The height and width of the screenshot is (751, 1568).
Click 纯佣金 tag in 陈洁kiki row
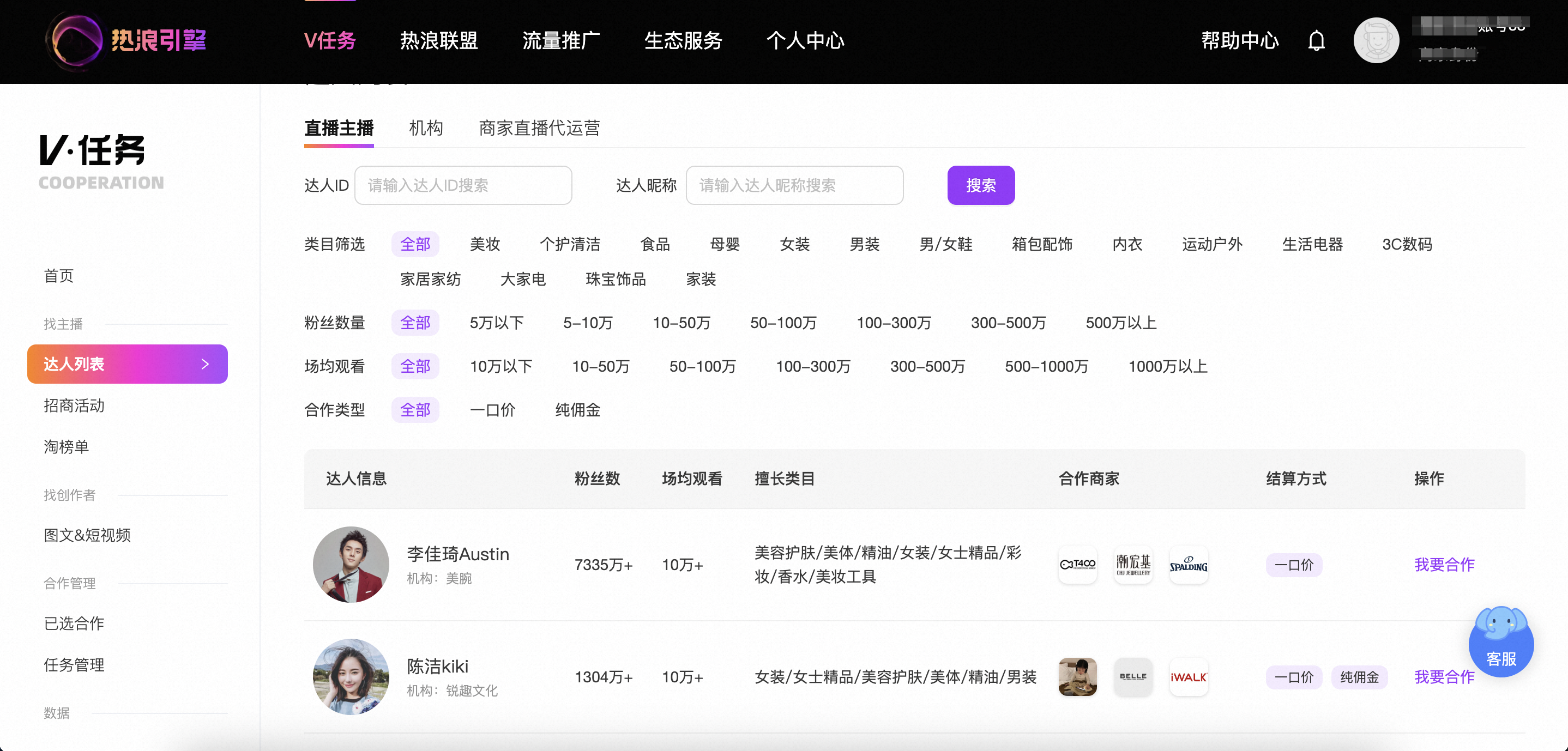pos(1359,677)
